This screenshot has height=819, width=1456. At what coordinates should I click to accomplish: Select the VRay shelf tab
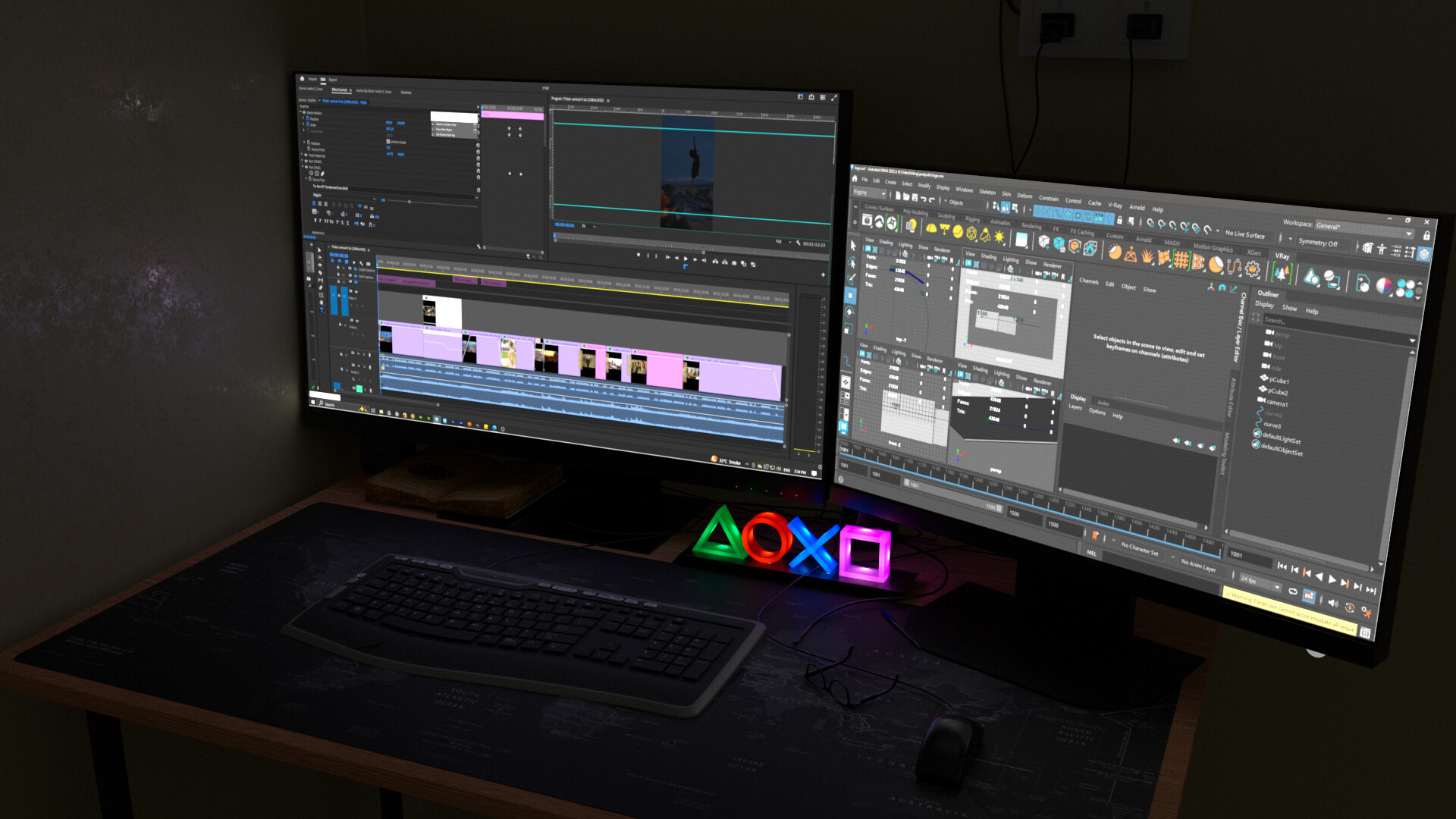[1282, 256]
